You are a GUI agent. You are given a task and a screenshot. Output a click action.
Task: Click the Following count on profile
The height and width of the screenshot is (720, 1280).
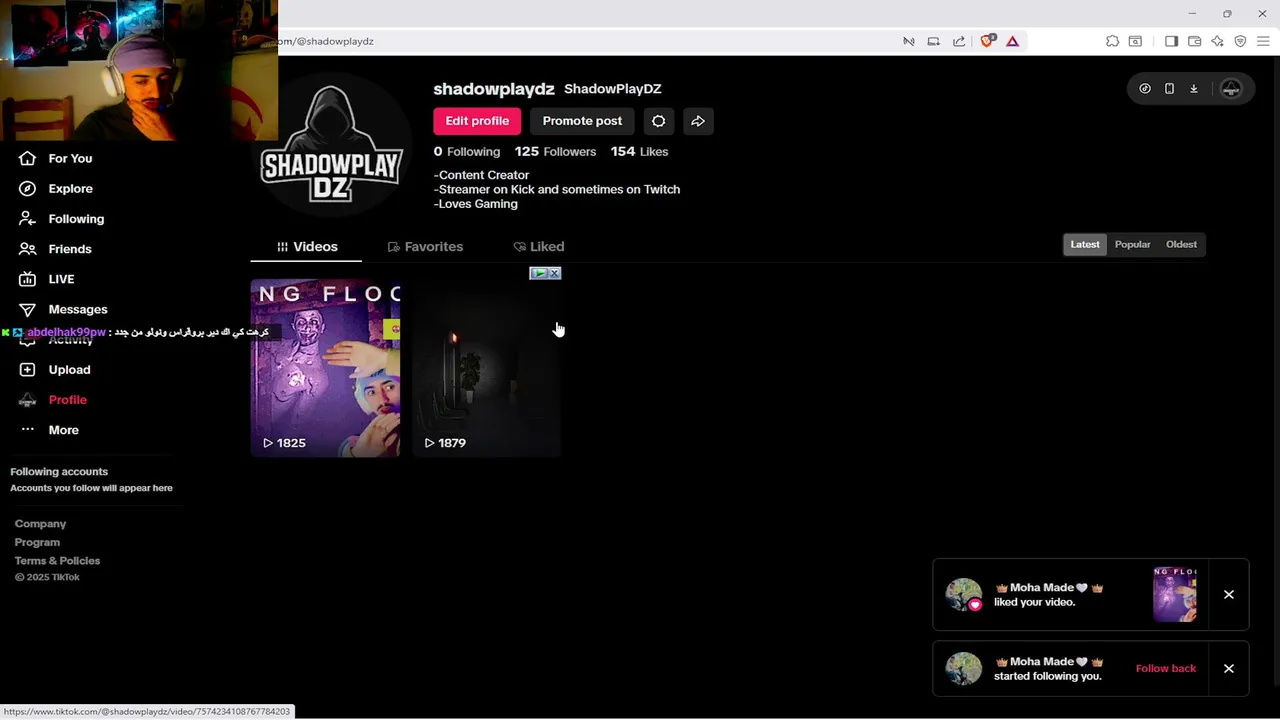[x=466, y=152]
